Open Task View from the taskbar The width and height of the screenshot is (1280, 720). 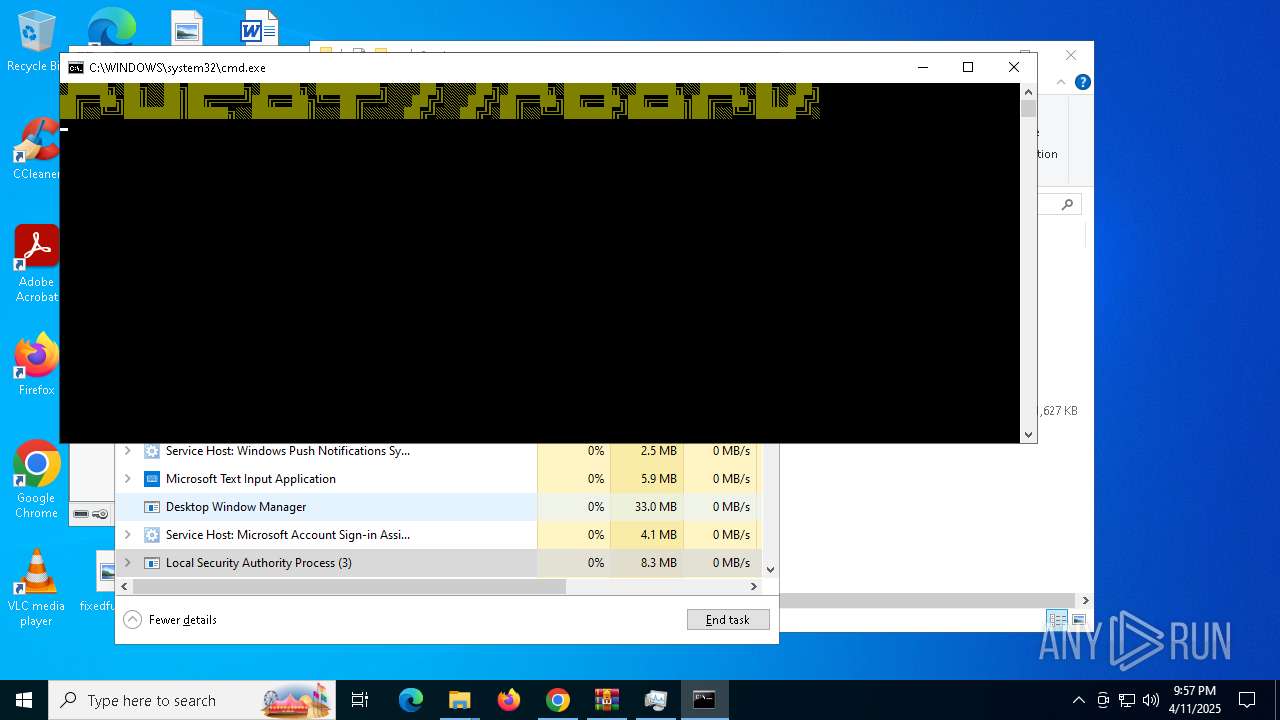(360, 700)
